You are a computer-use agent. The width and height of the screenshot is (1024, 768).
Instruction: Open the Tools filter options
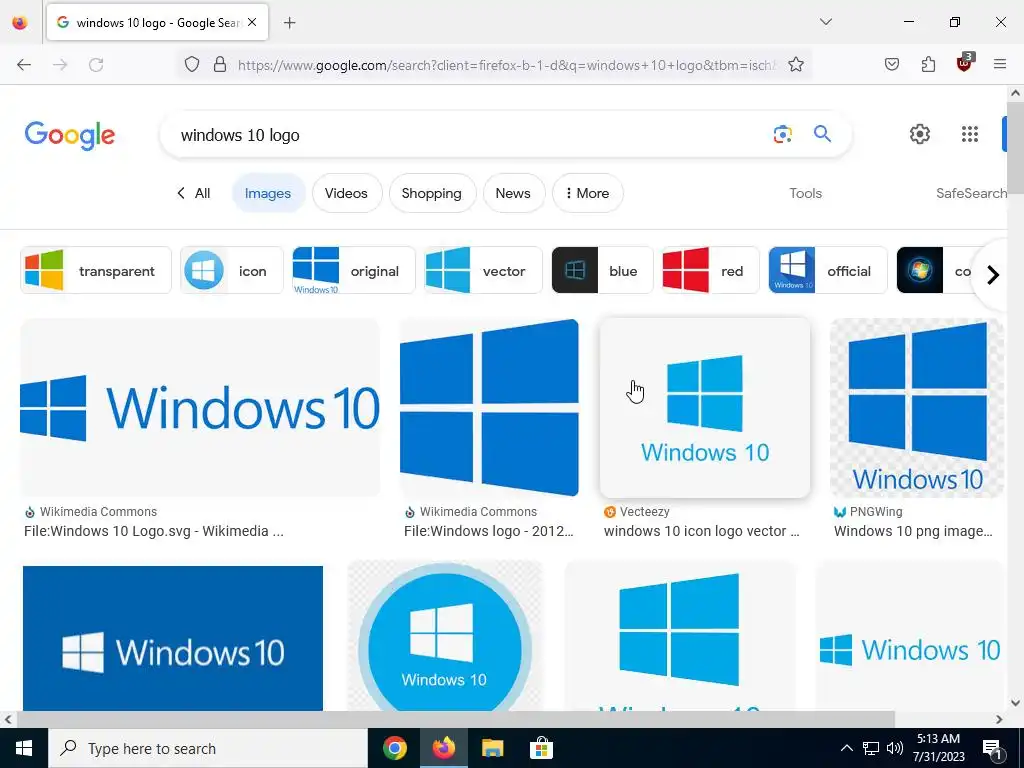(805, 193)
